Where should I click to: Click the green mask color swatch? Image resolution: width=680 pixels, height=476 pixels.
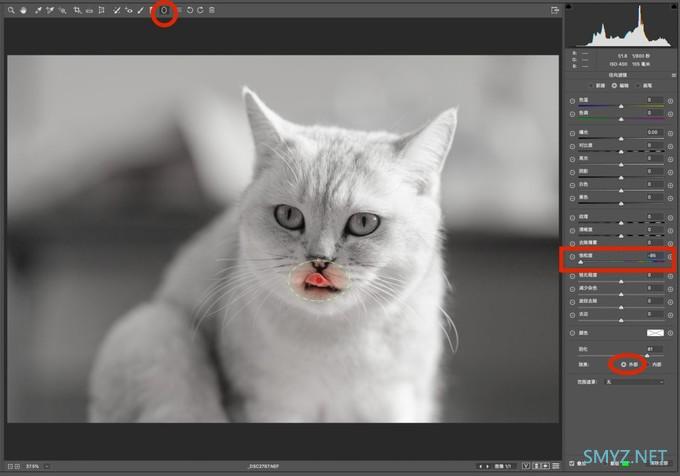(625, 464)
